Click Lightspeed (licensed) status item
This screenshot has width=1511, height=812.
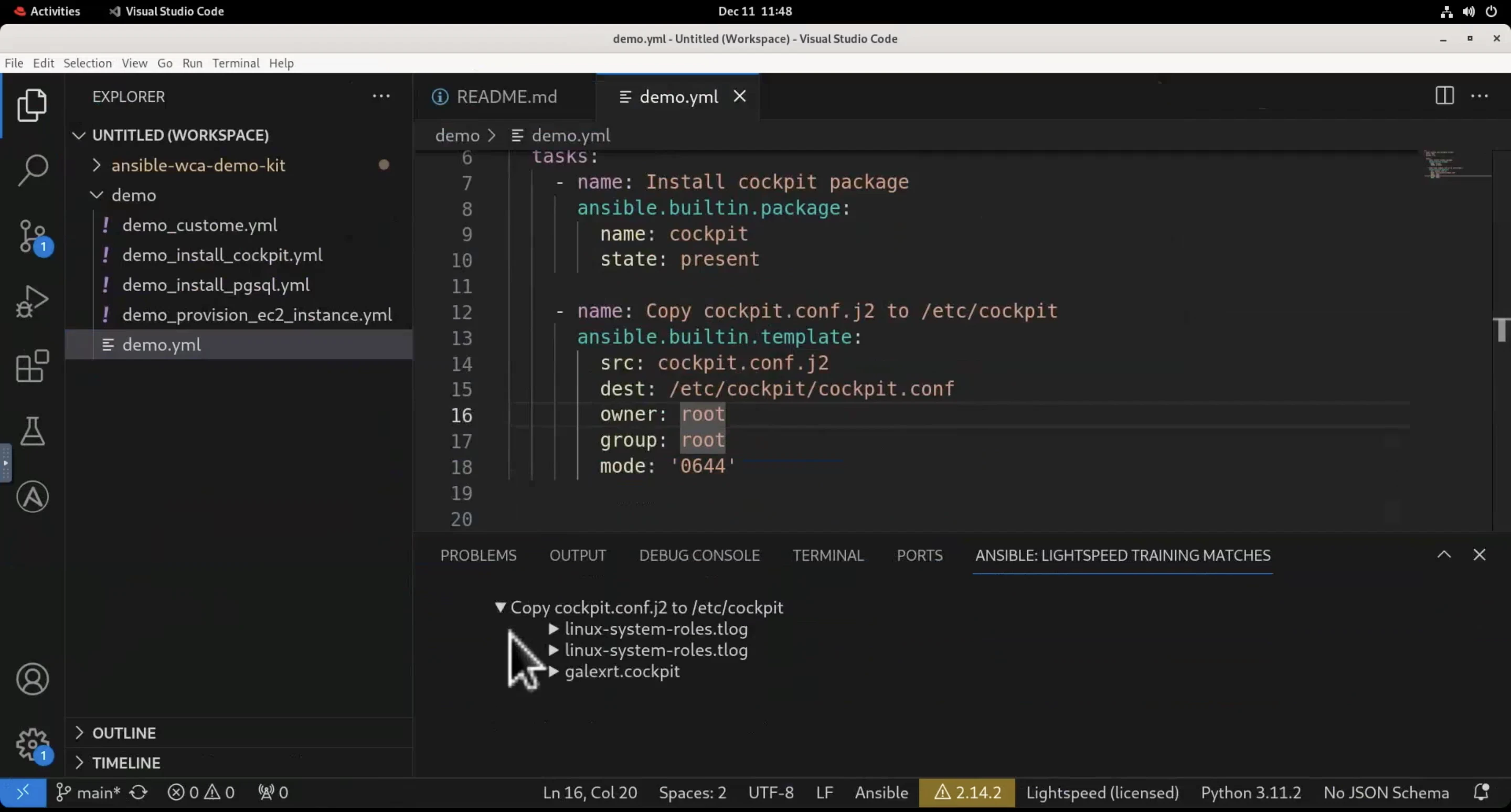(1102, 793)
